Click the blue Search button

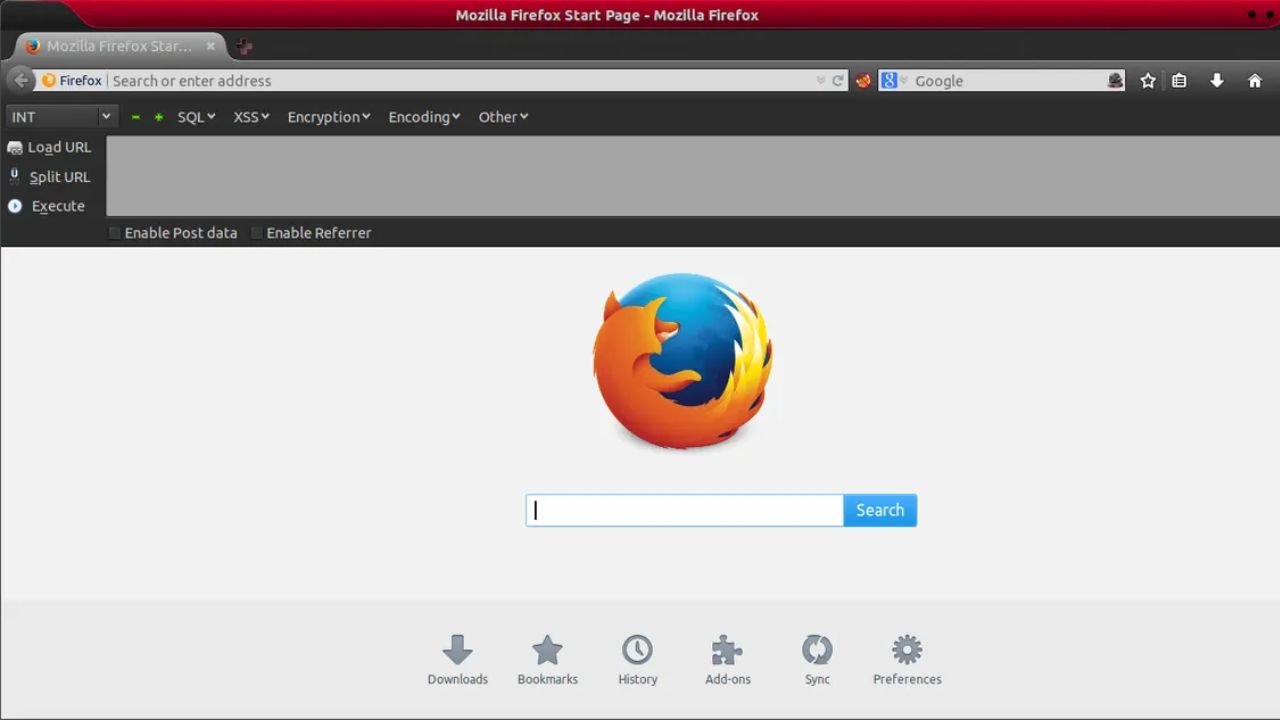880,510
